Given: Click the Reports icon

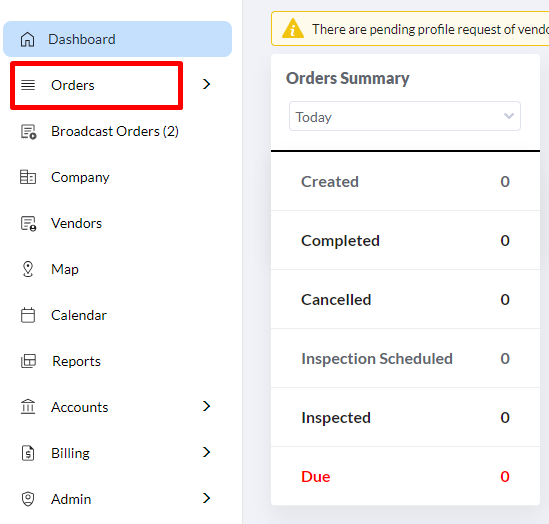Looking at the screenshot, I should tap(28, 361).
